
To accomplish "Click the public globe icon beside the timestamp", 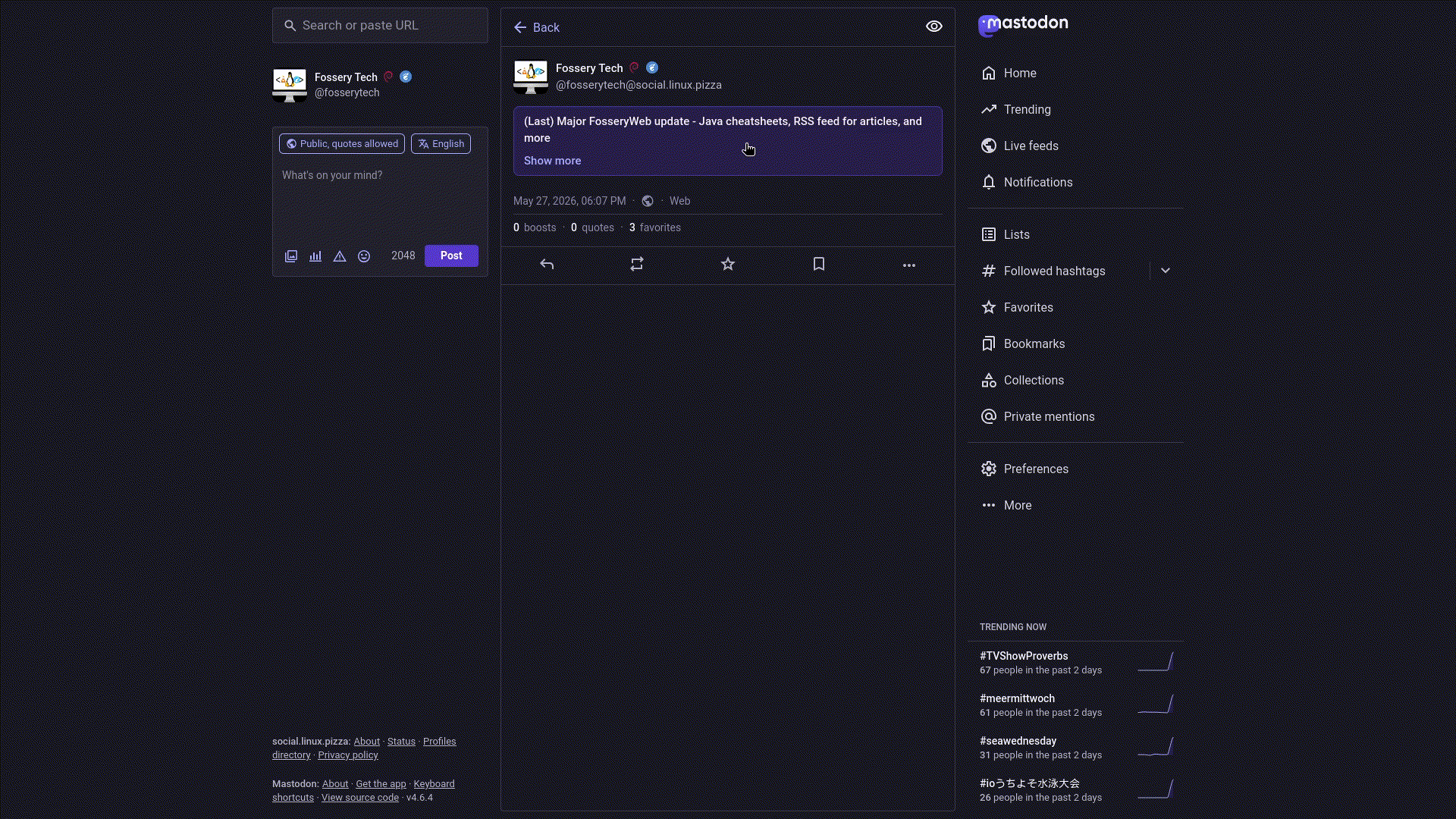I will click(x=648, y=201).
